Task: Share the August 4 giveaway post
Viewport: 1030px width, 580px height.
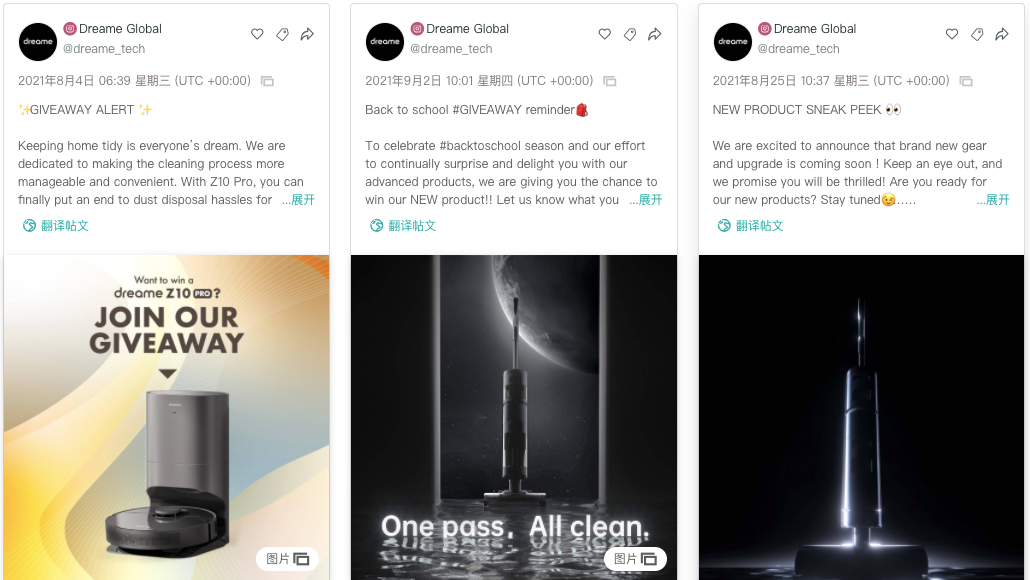Action: [x=307, y=34]
